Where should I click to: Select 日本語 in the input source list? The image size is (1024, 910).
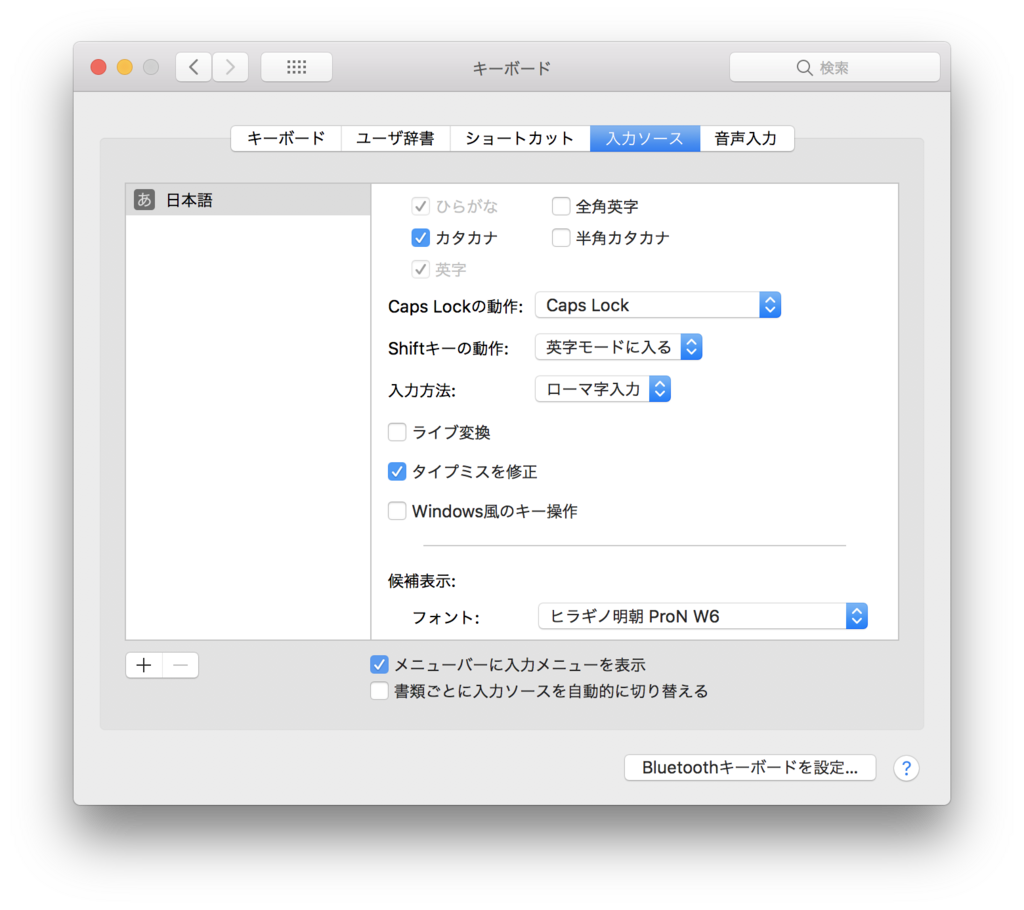pyautogui.click(x=248, y=200)
